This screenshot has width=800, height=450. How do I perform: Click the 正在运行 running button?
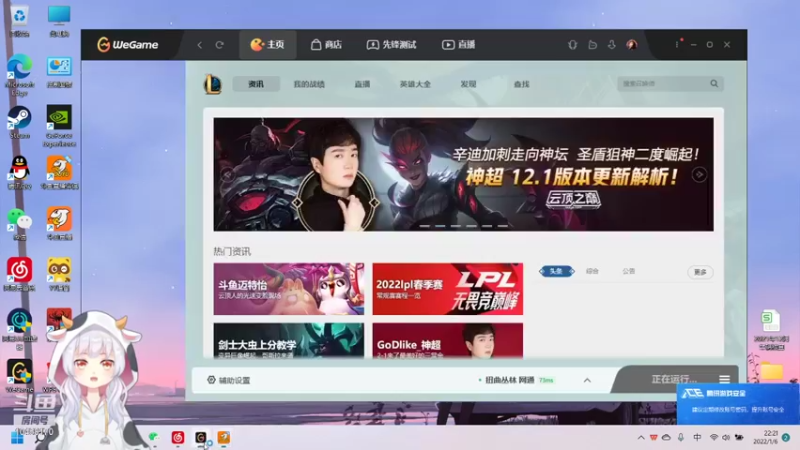point(673,379)
